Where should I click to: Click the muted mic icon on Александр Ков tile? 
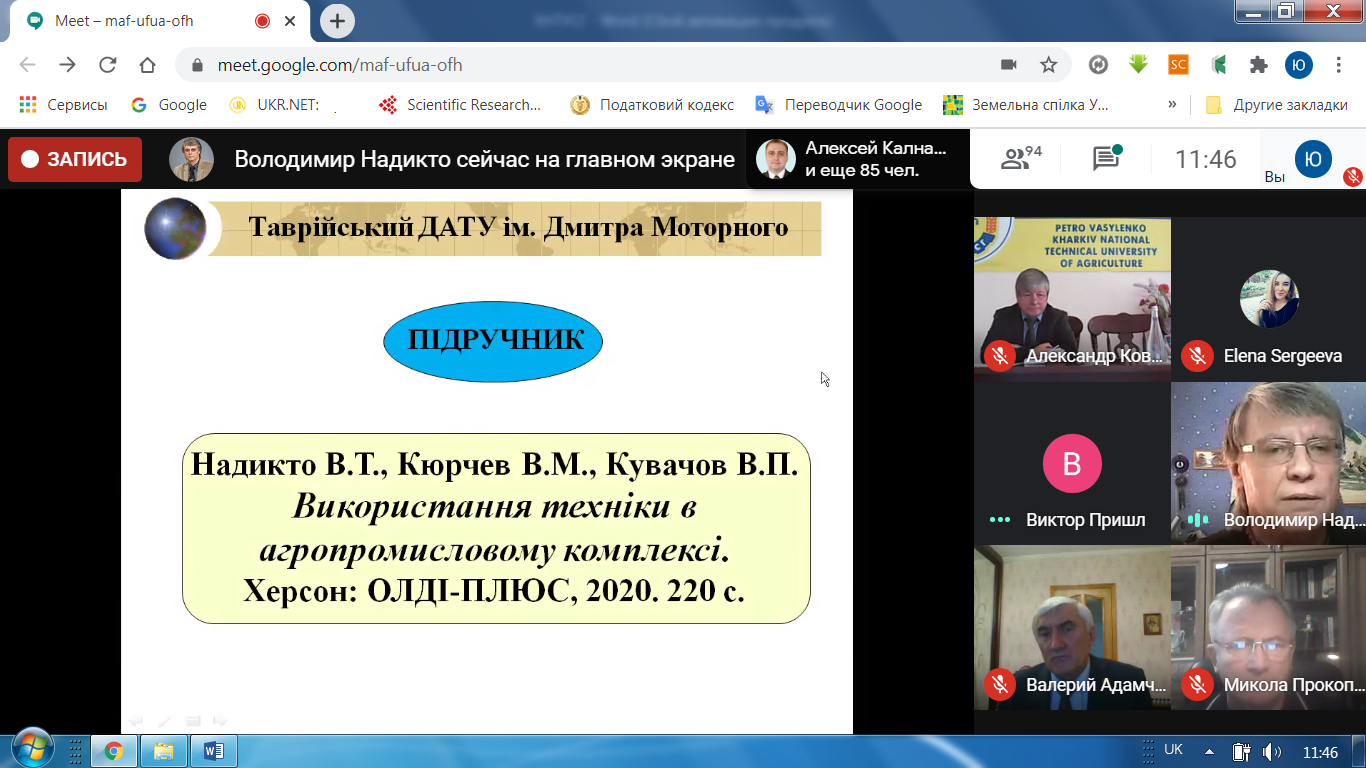coord(998,355)
